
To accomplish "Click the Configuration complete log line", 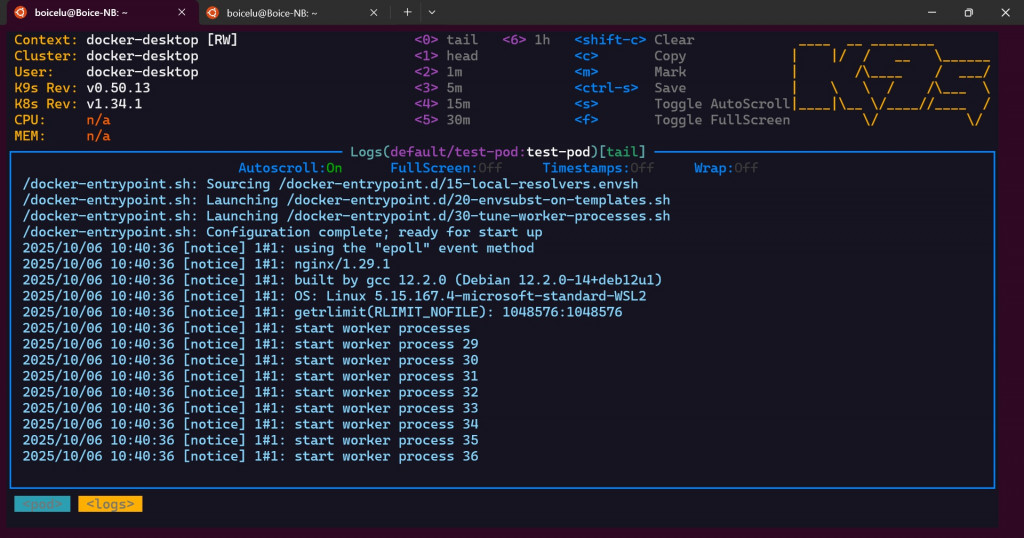I will 282,232.
